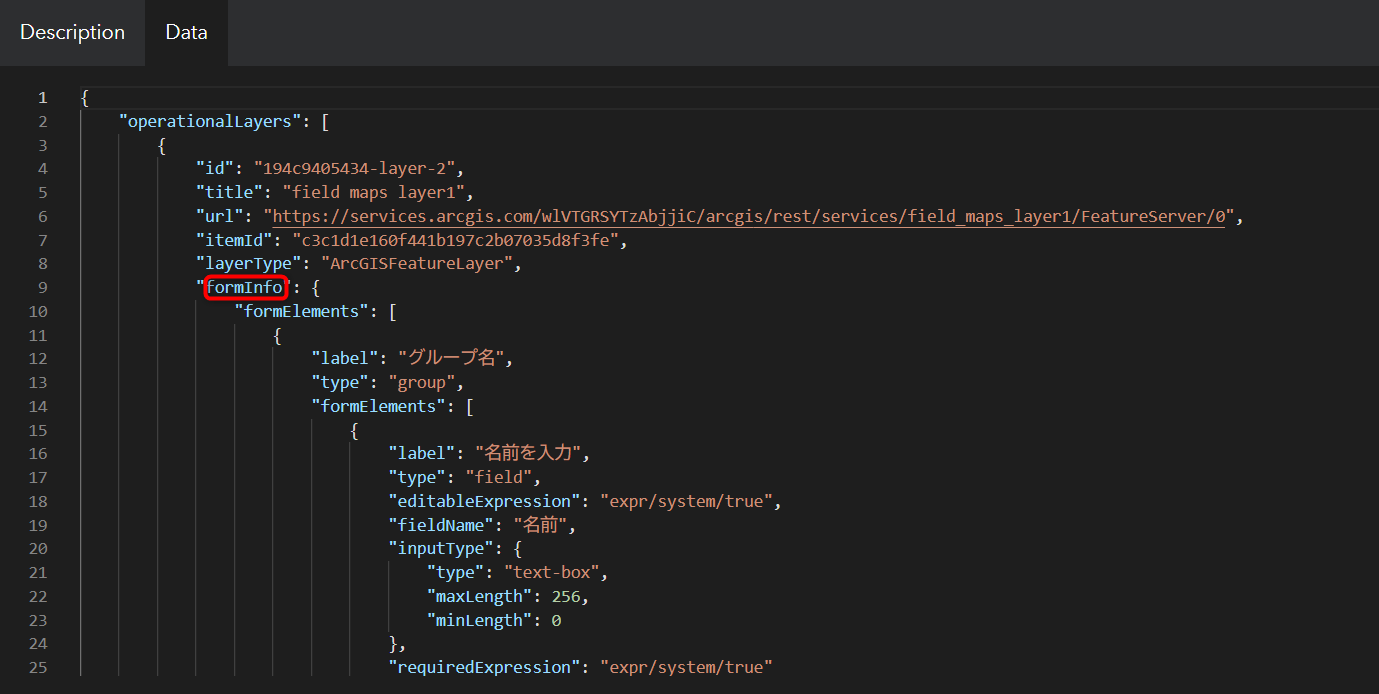Screen dimensions: 1379x694
Task: Select the Data tab
Action: coord(186,32)
